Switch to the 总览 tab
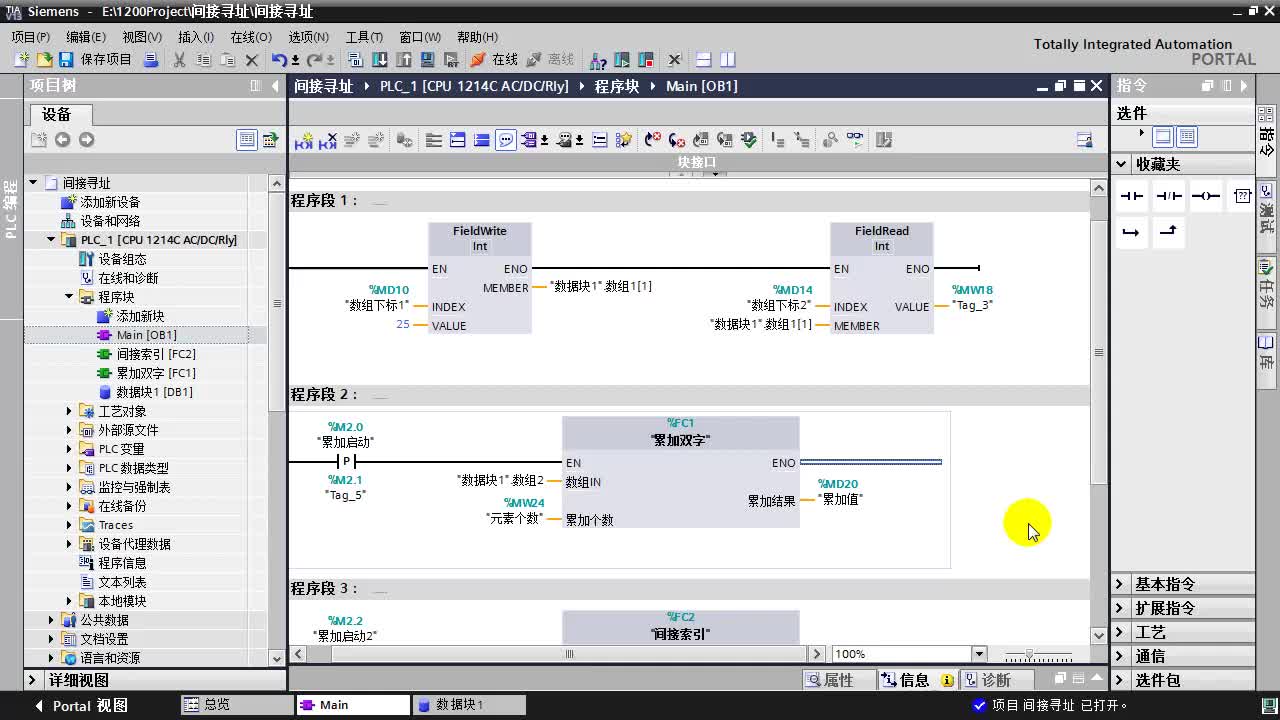Image resolution: width=1280 pixels, height=720 pixels. click(237, 705)
